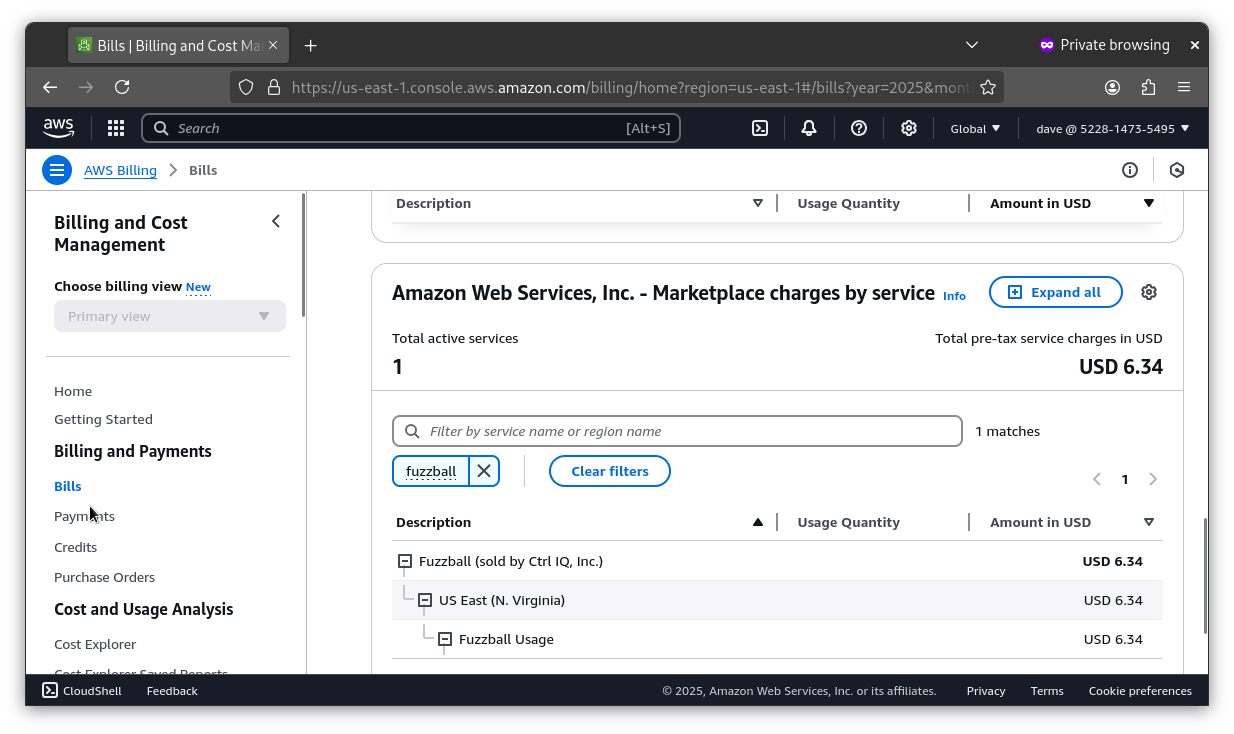Click the AWS search box

pos(411,128)
